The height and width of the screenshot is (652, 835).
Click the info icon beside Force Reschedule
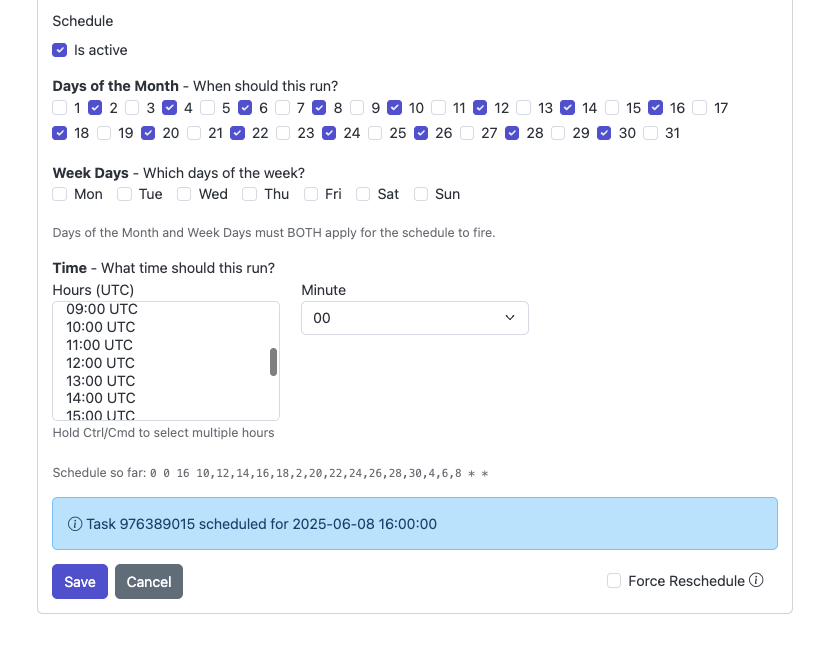pos(756,580)
